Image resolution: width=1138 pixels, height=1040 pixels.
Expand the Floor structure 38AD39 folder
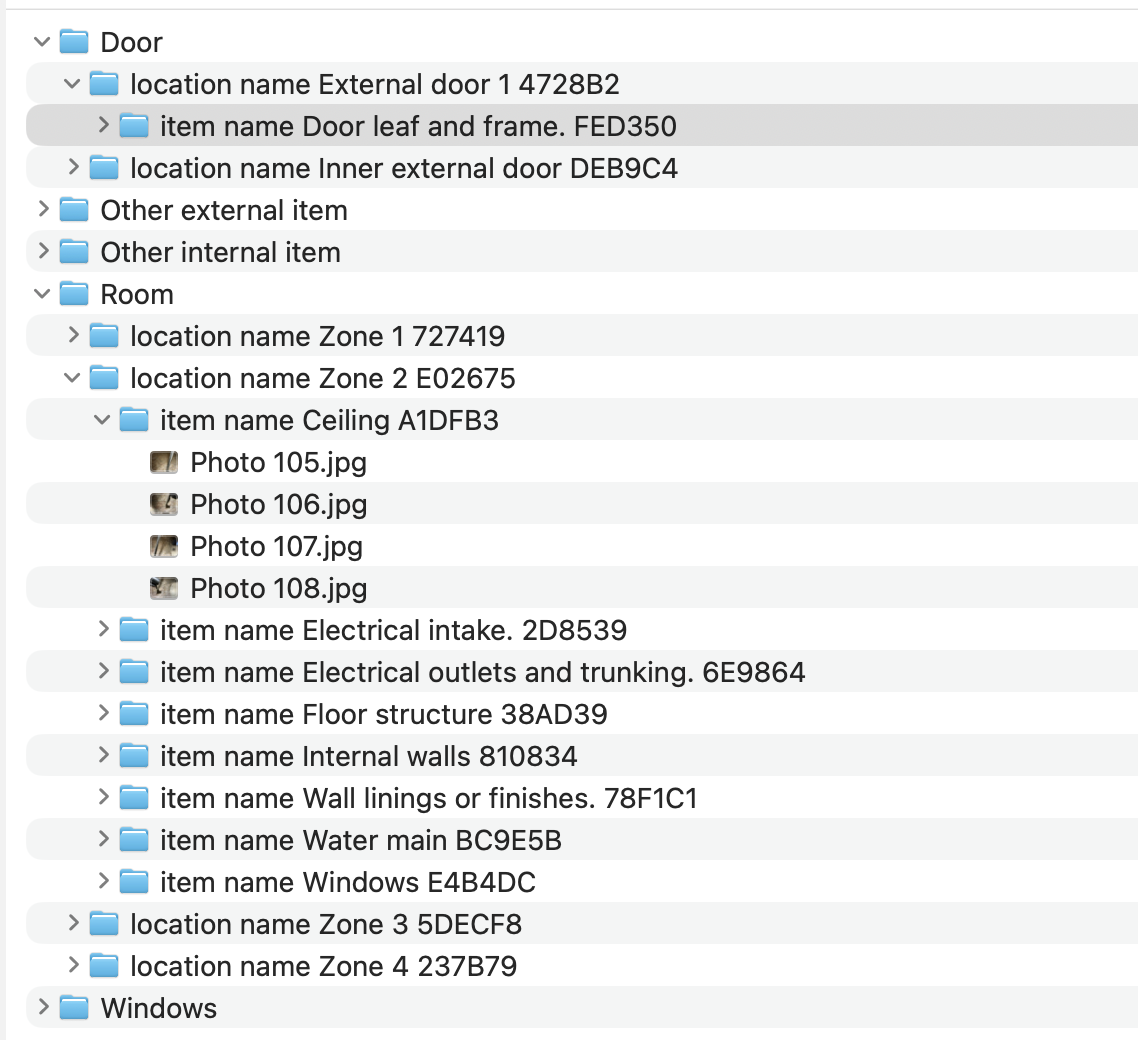coord(103,714)
